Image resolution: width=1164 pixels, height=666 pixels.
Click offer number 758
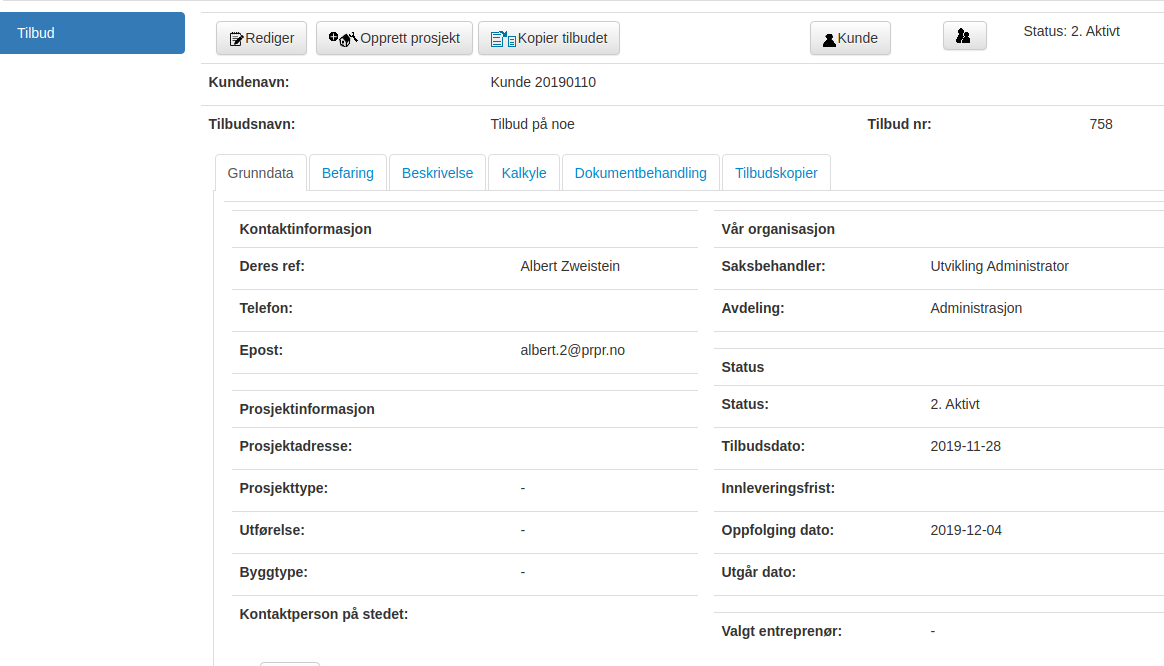1101,124
